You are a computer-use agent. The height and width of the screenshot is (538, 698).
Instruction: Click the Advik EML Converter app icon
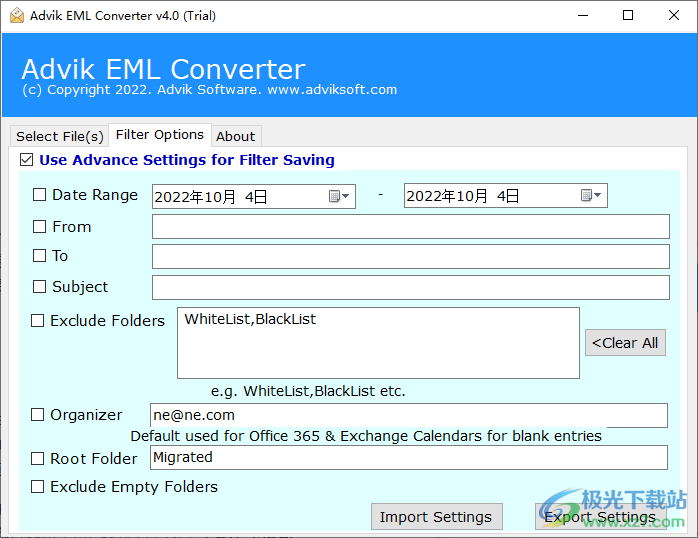[x=16, y=15]
